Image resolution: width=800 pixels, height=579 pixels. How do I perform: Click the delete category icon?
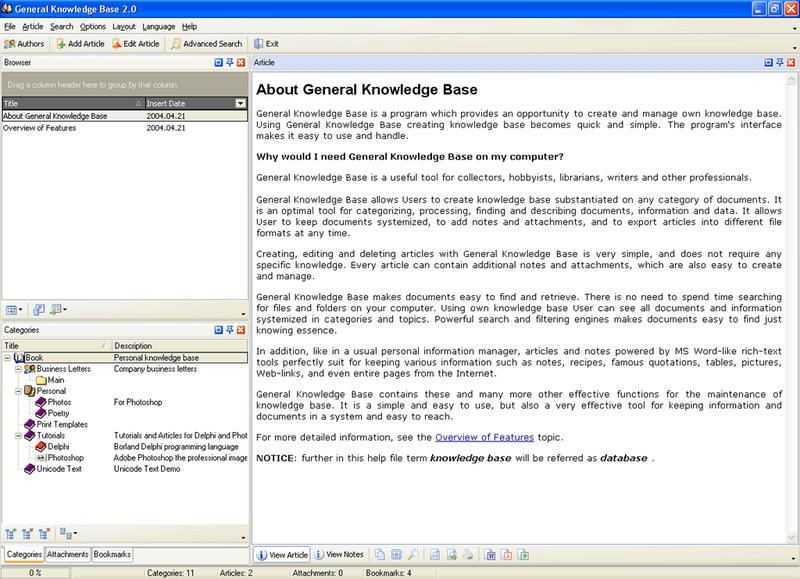44,534
